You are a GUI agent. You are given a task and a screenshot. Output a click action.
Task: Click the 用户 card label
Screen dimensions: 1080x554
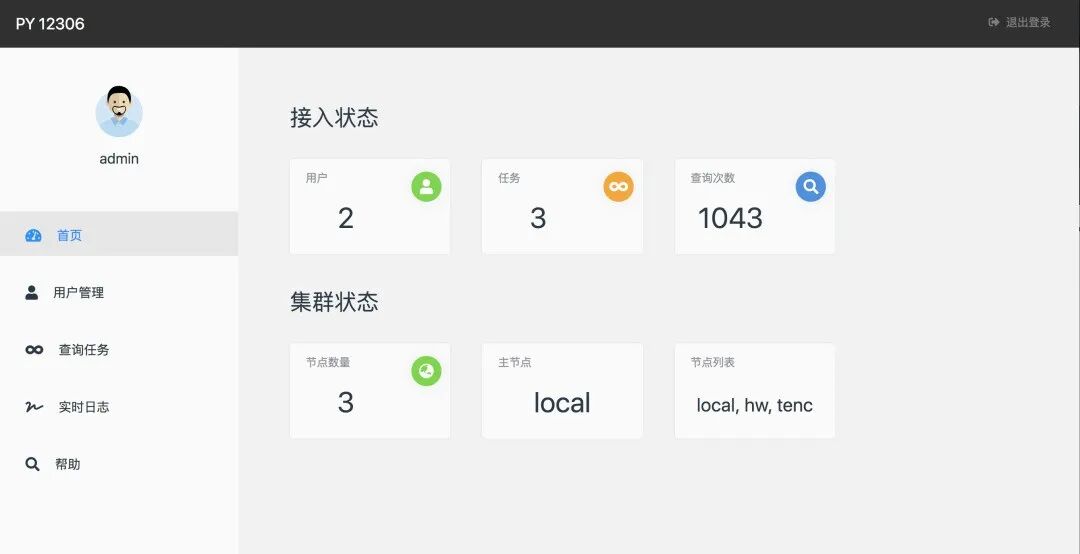coord(317,178)
